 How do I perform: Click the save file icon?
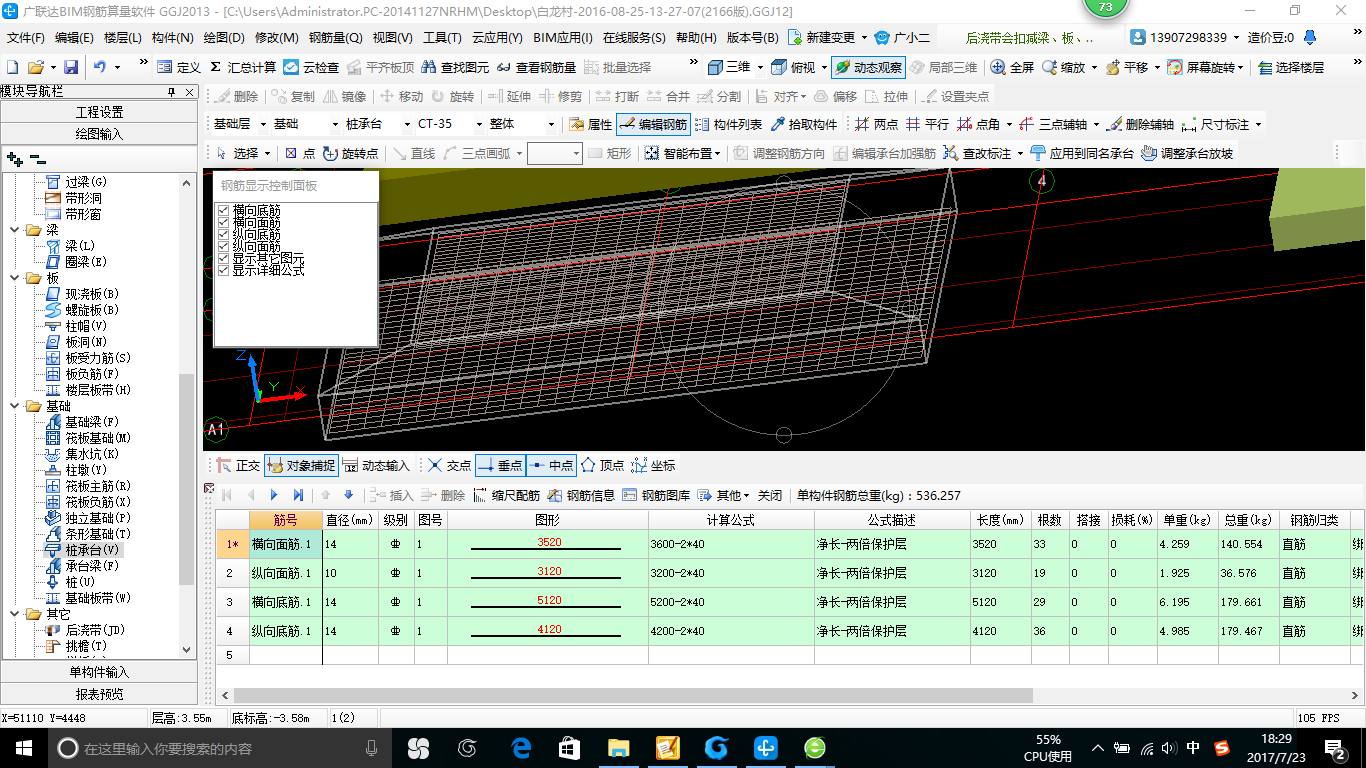(71, 68)
